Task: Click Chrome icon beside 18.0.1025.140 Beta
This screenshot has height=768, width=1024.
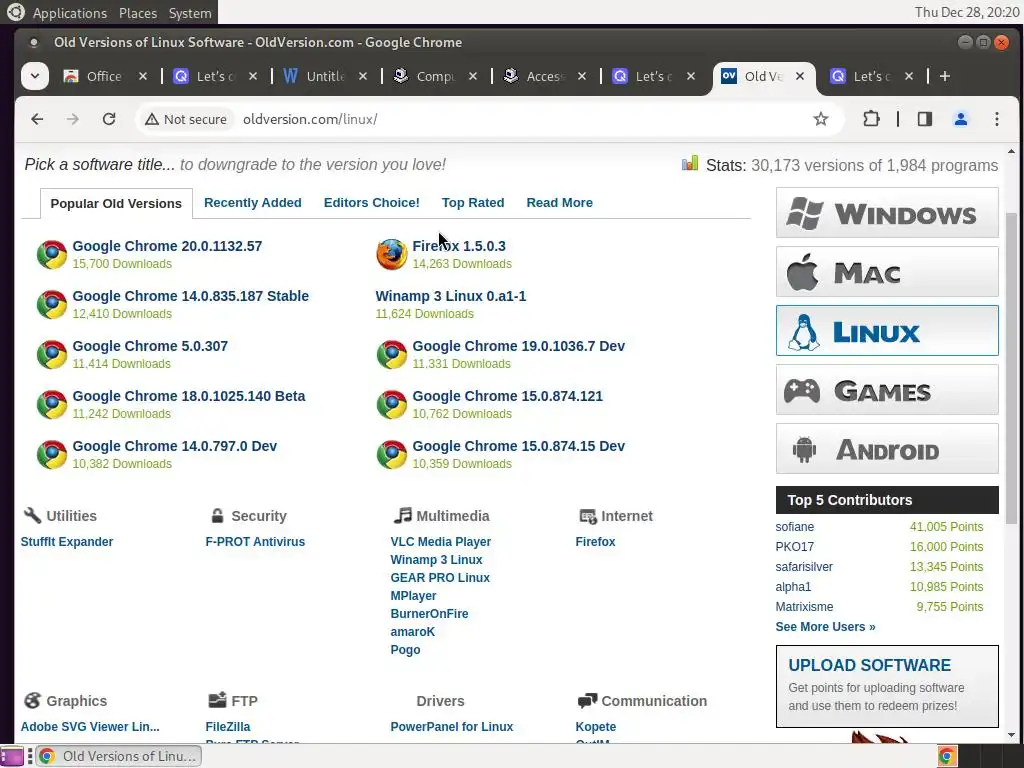Action: [52, 405]
